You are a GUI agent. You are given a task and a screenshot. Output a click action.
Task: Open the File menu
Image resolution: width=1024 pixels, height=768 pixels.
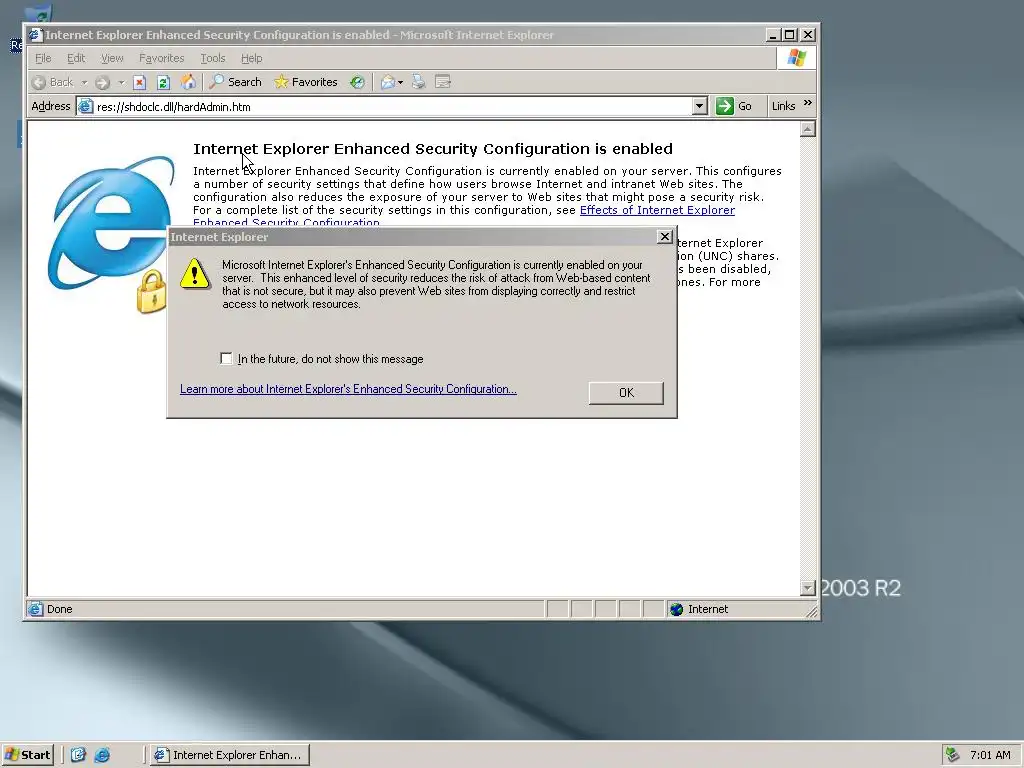click(43, 58)
